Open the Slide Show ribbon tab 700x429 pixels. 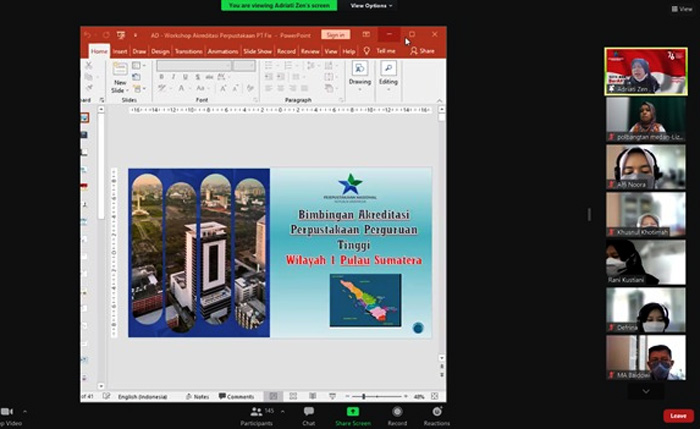[257, 51]
